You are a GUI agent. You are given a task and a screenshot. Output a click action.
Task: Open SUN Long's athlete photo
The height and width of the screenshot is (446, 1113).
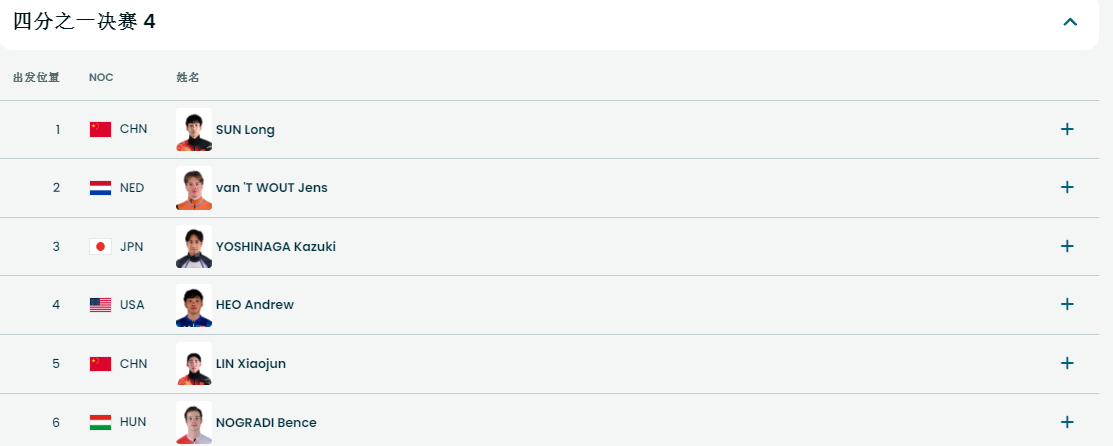click(x=194, y=129)
